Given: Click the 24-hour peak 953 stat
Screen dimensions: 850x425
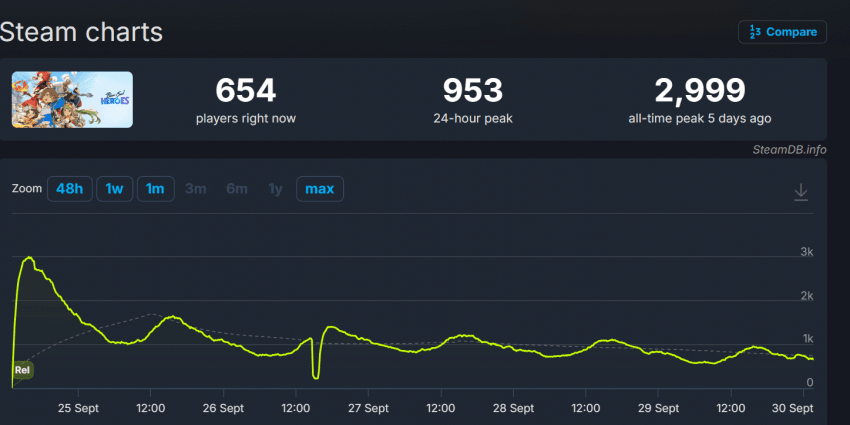Looking at the screenshot, I should 473,91.
